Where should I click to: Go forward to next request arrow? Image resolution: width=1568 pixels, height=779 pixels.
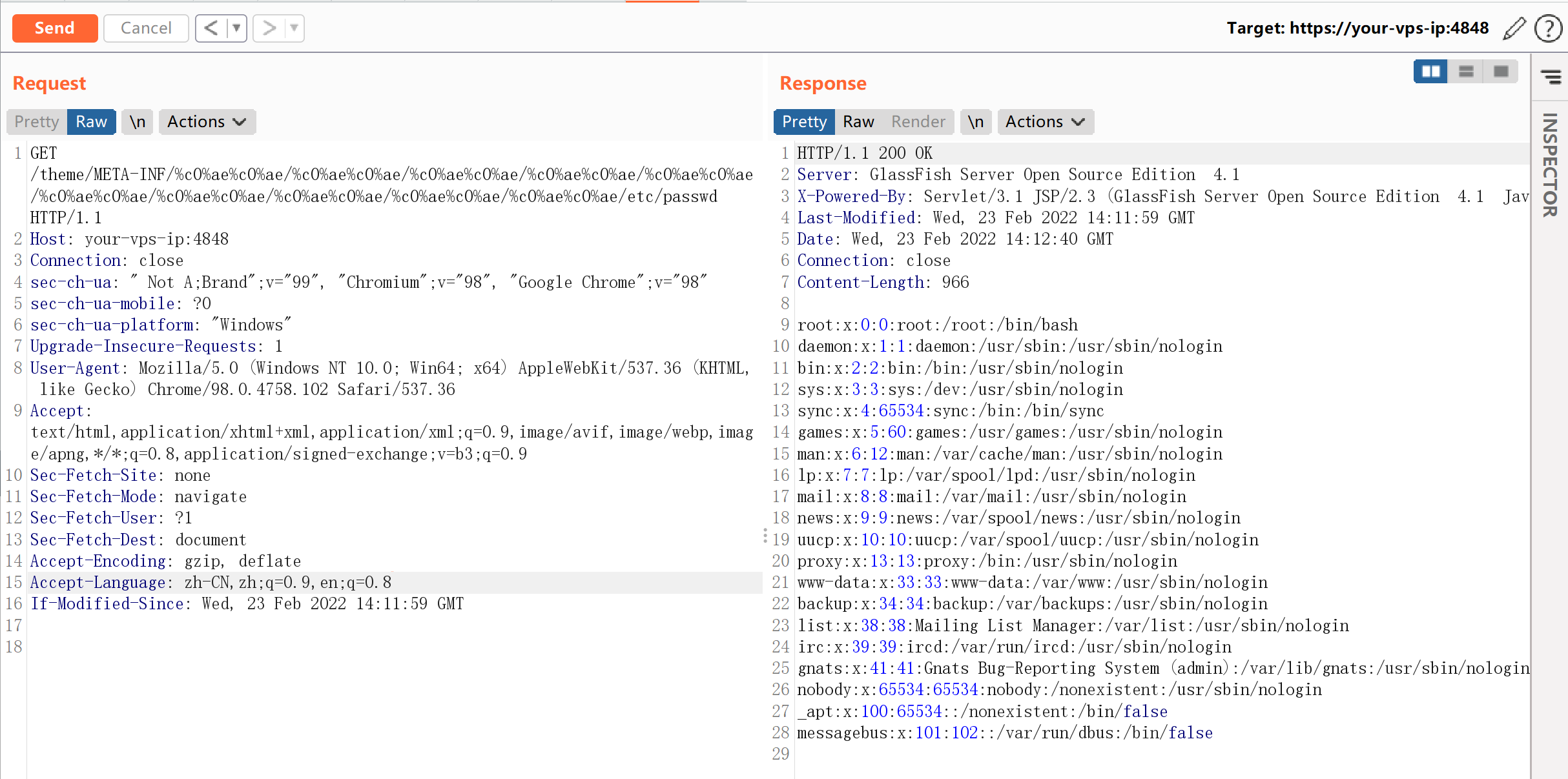point(269,28)
